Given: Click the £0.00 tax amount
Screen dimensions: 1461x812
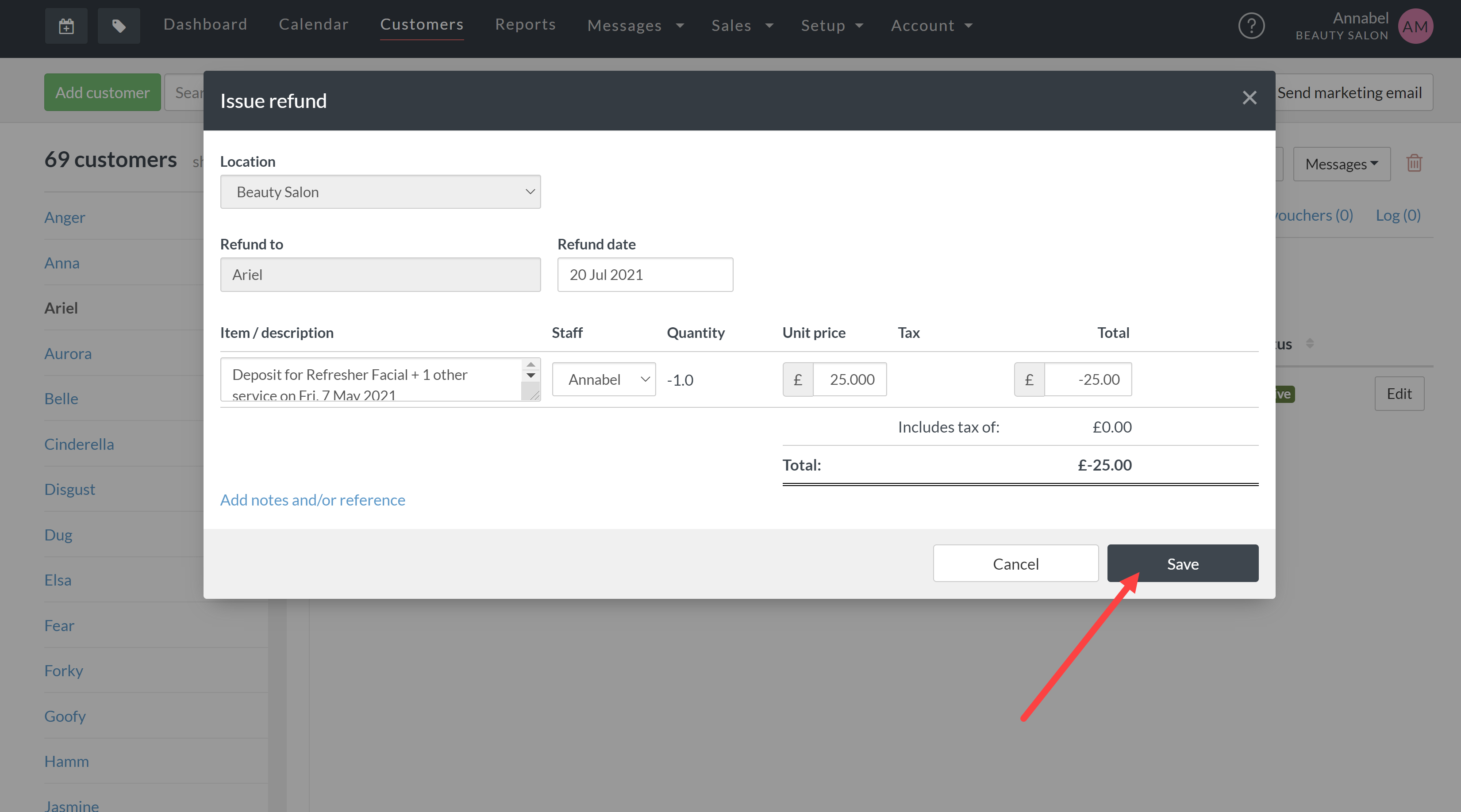Looking at the screenshot, I should (x=1111, y=426).
